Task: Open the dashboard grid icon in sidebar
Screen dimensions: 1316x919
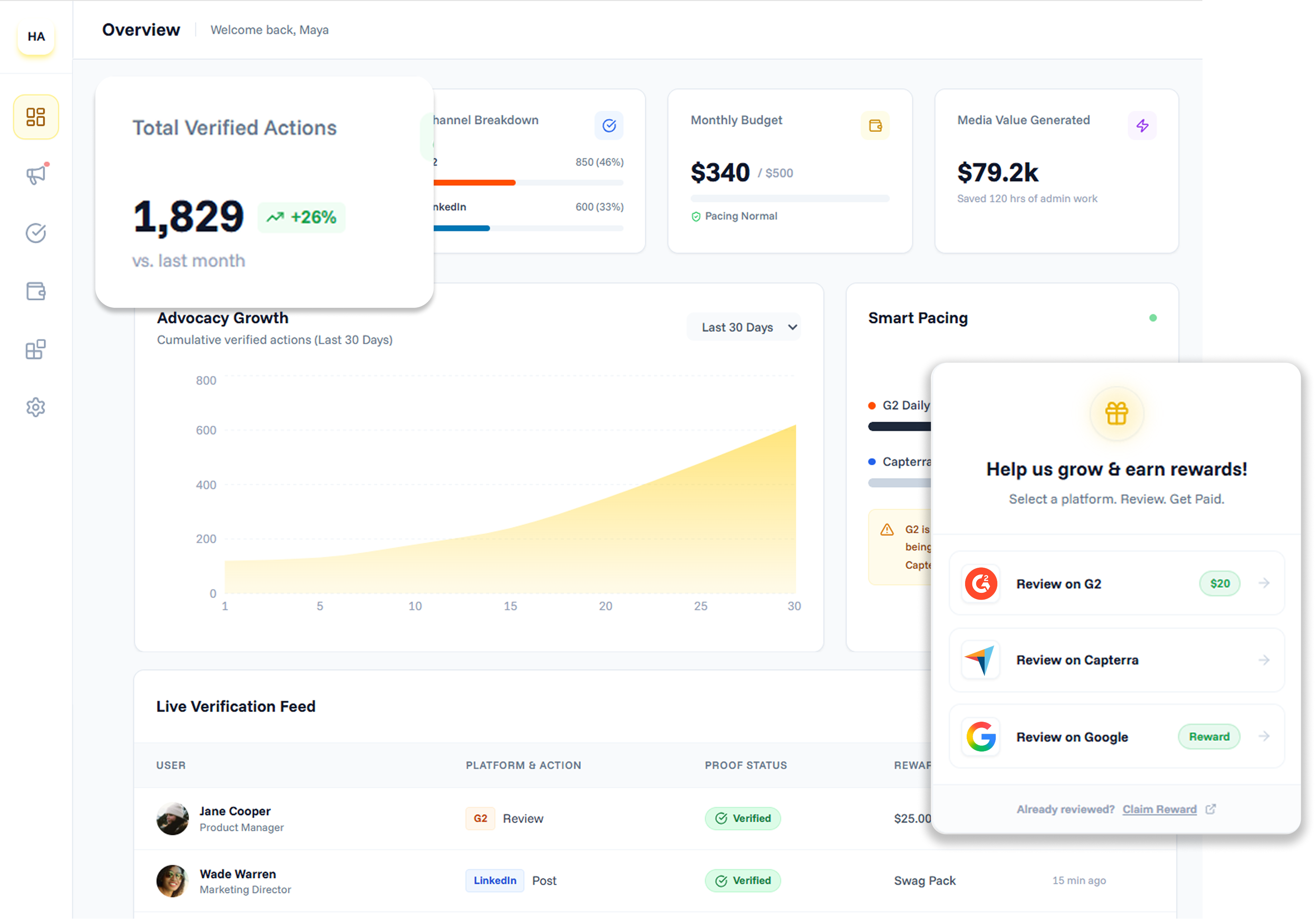Action: pos(35,117)
